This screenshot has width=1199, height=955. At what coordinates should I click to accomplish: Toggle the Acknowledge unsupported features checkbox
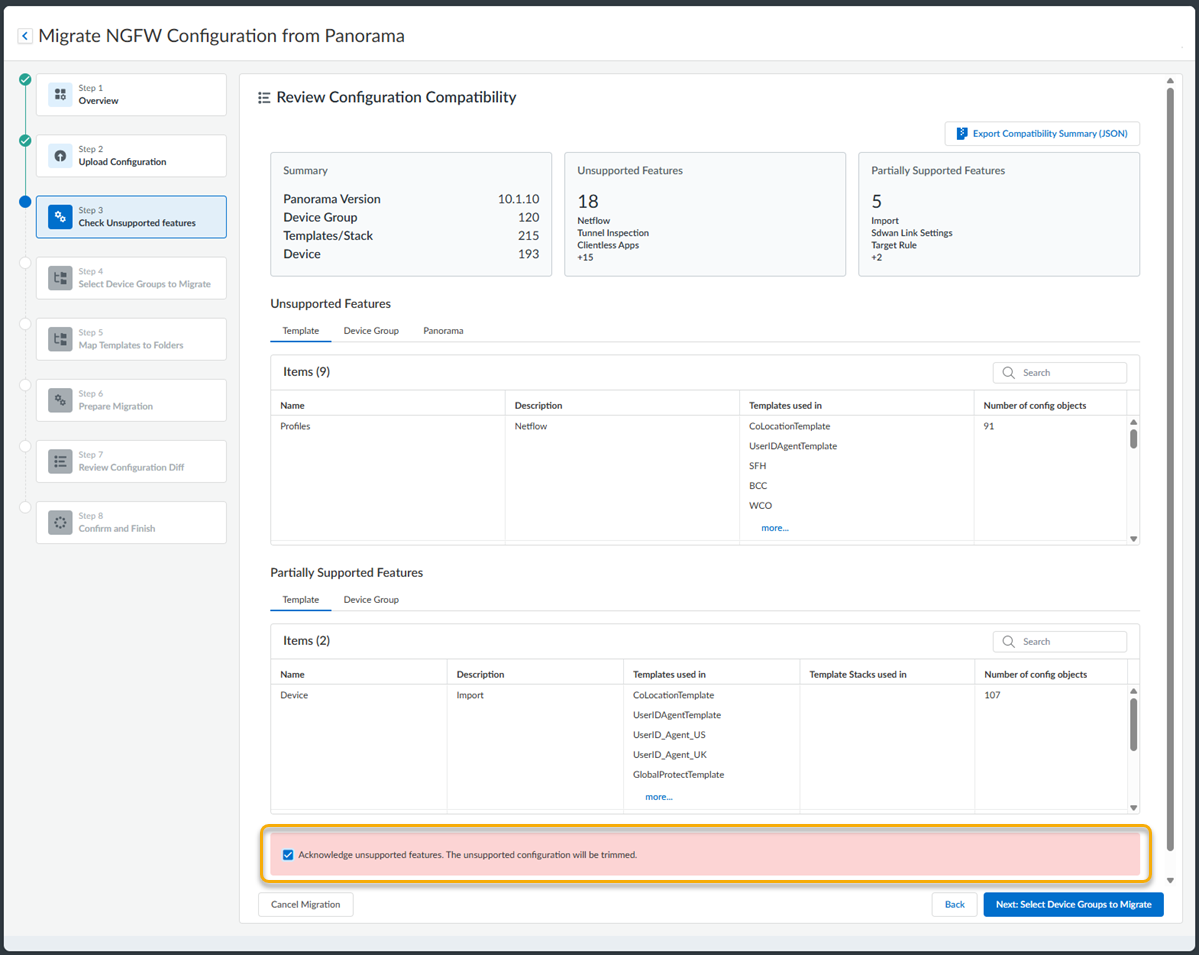pos(288,855)
